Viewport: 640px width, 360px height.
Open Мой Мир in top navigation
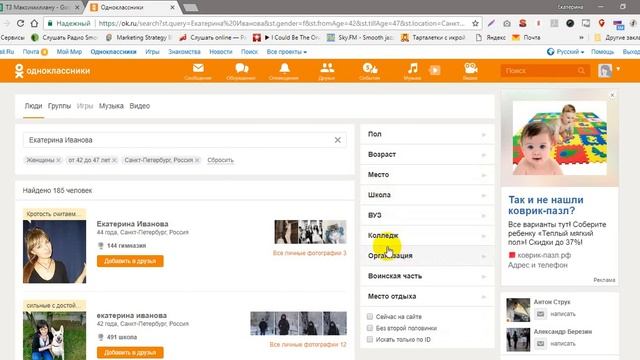[69, 52]
